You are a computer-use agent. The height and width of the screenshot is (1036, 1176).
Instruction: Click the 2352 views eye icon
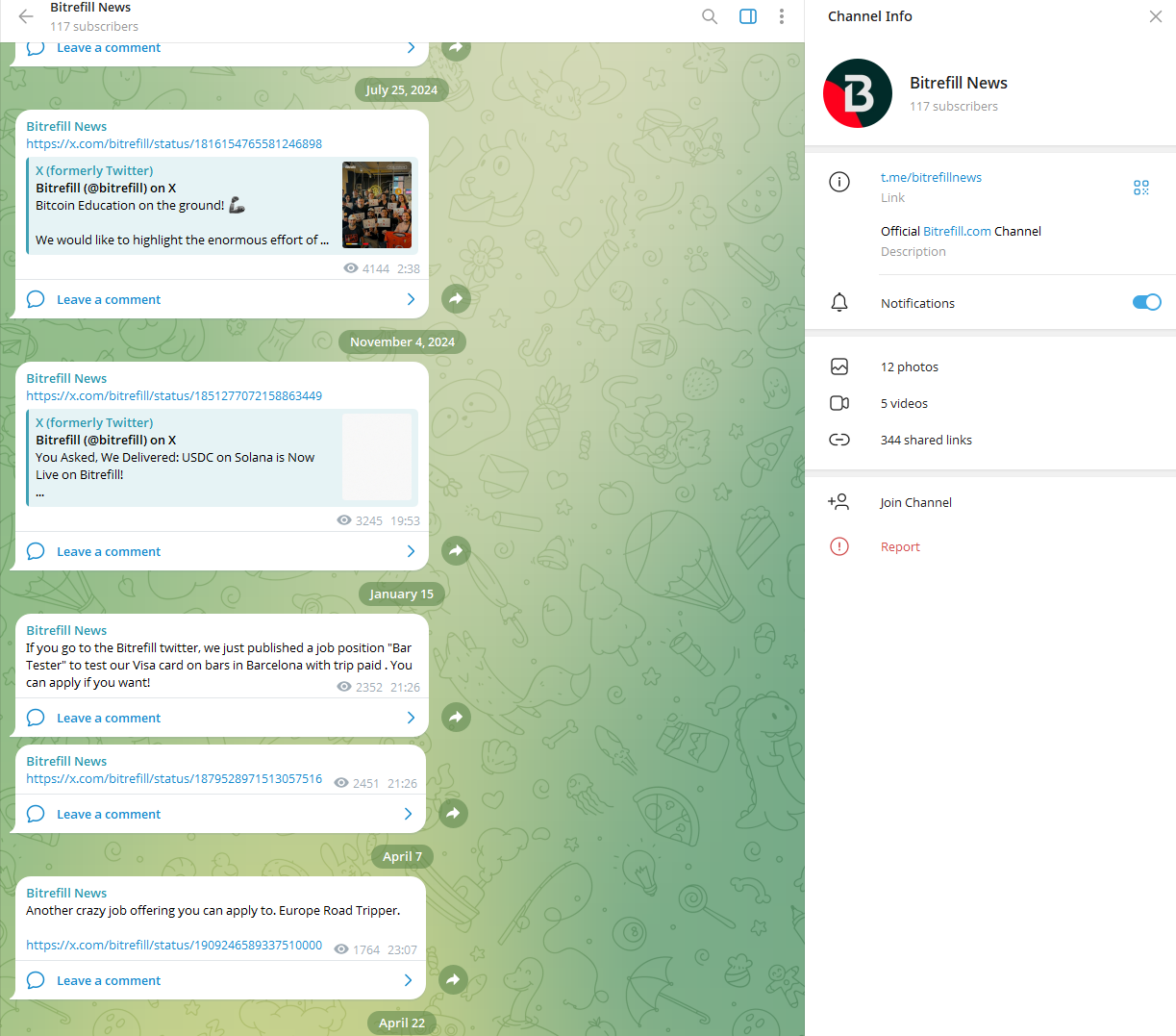pyautogui.click(x=344, y=687)
